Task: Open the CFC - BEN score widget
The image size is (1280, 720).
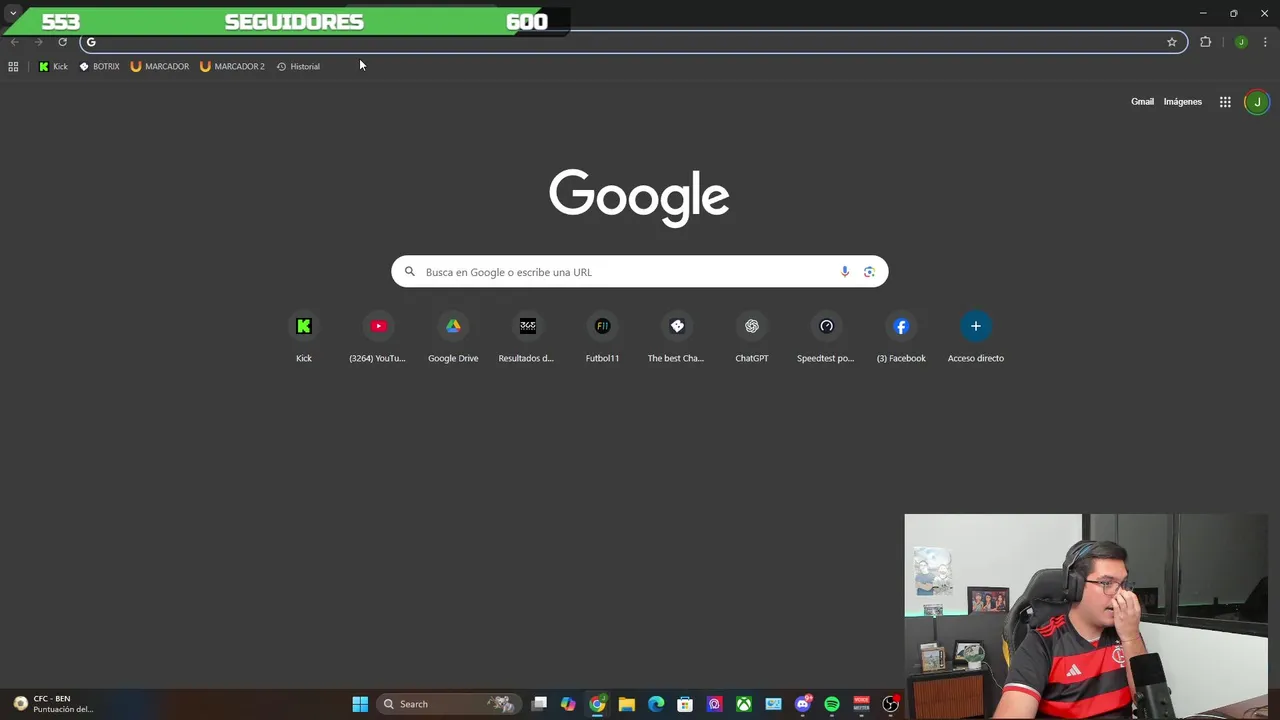Action: pos(55,704)
